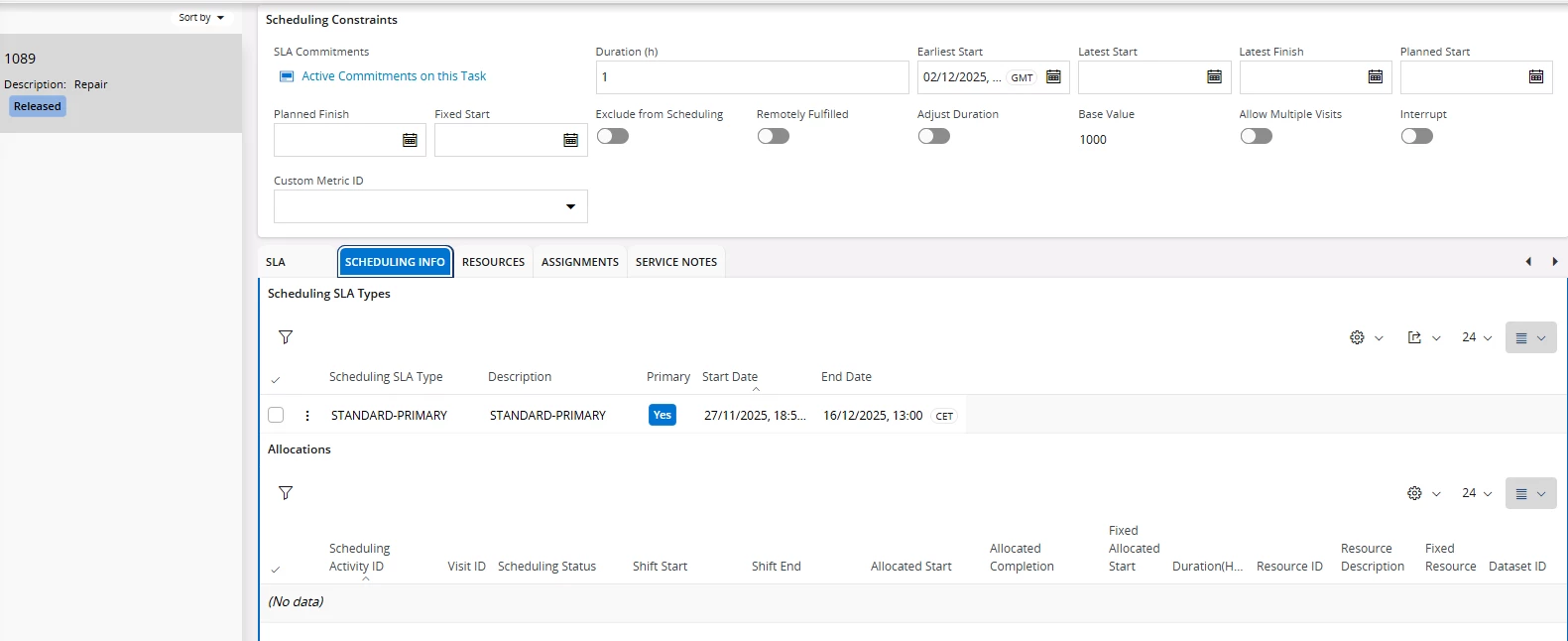The image size is (1568, 641).
Task: Enable the Exclude from Scheduling toggle
Action: click(x=613, y=136)
